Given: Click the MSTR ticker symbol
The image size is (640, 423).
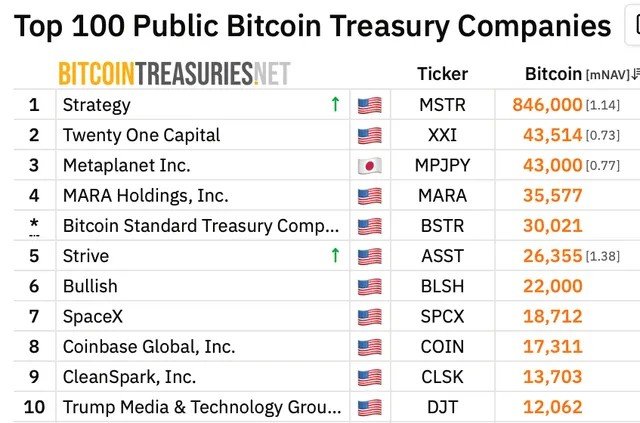Looking at the screenshot, I should pos(442,105).
